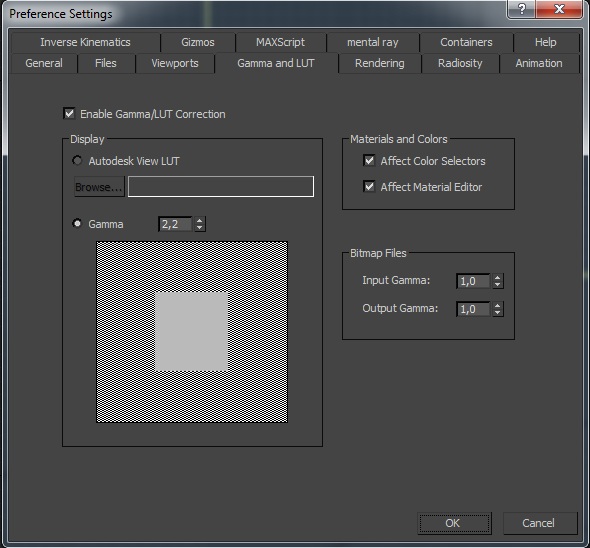The height and width of the screenshot is (548, 590).
Task: Decrease Output Gamma with down arrow
Action: click(x=498, y=312)
